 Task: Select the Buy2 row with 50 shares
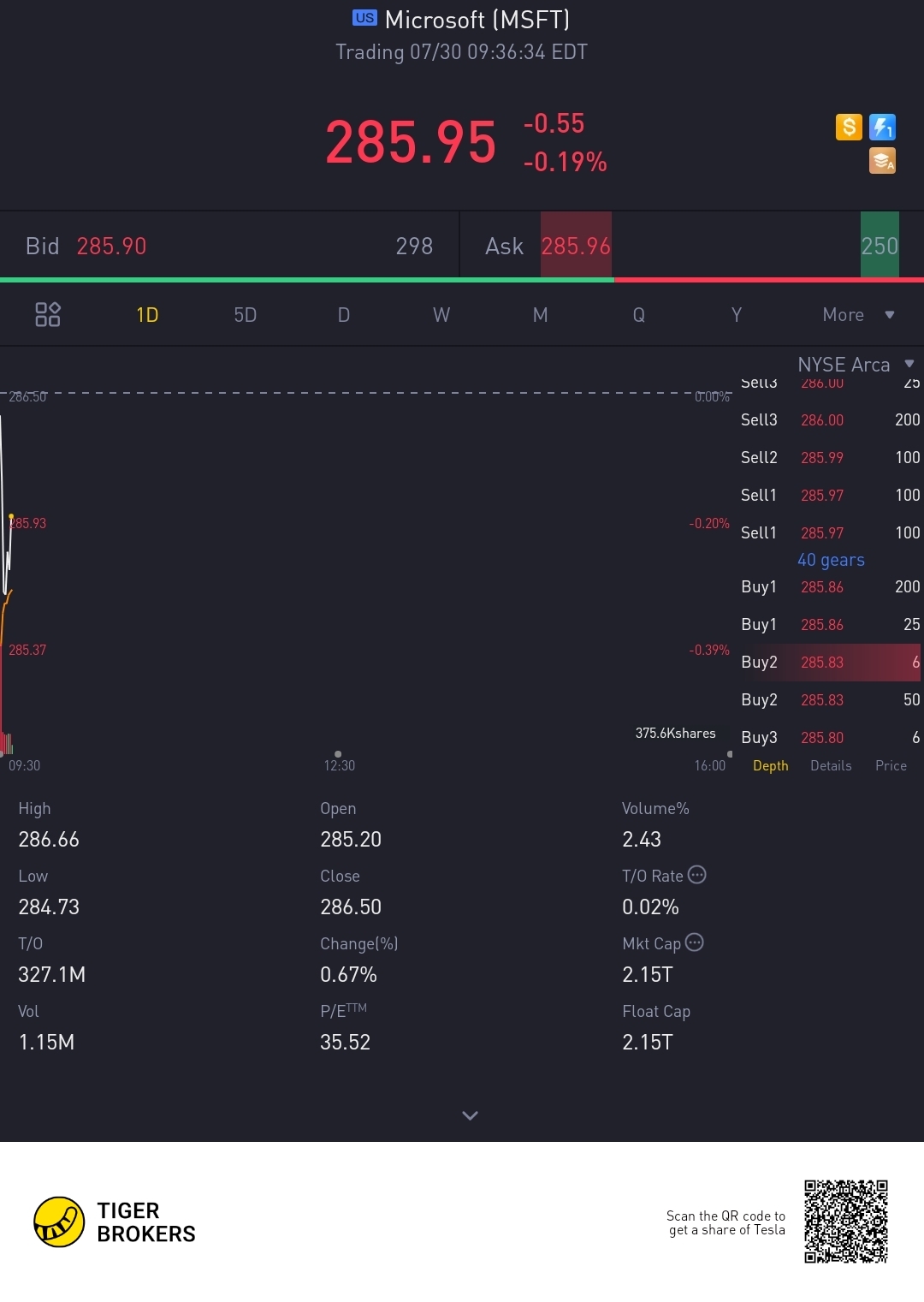[x=830, y=699]
